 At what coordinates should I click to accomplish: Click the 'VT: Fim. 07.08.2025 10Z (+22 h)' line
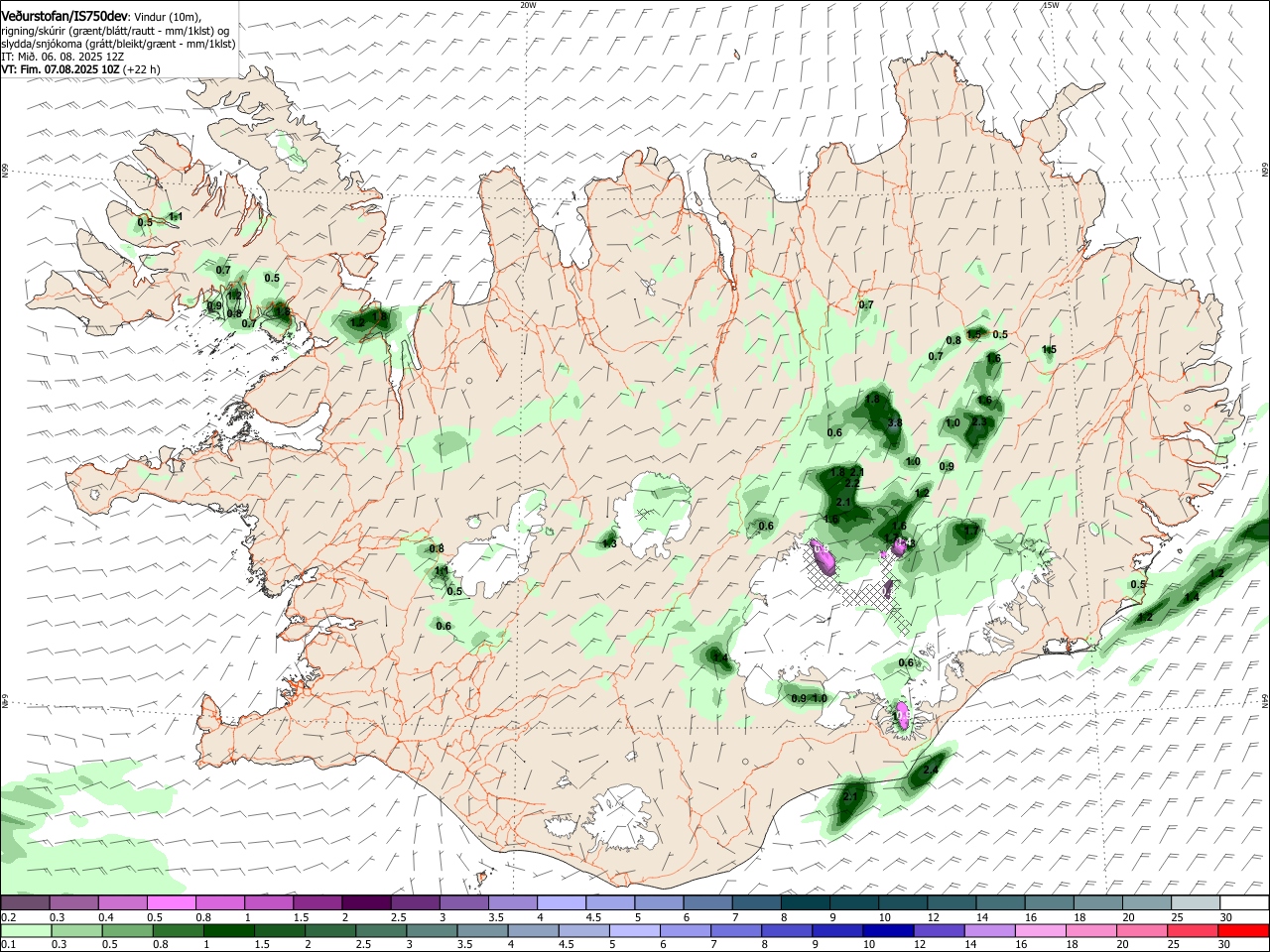[80, 69]
